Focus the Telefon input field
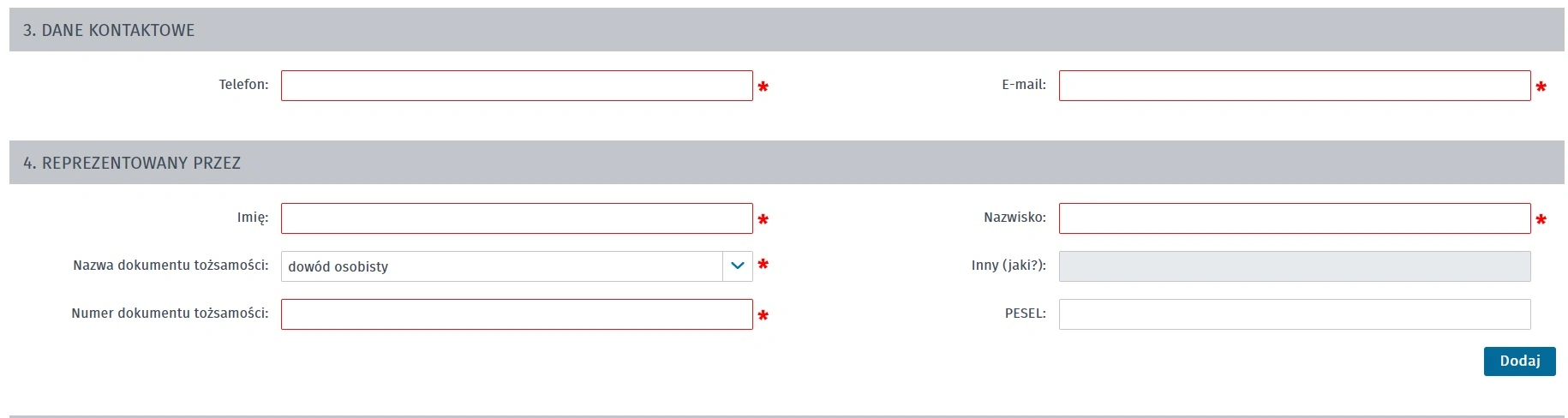The width and height of the screenshot is (1568, 418). pos(517,86)
